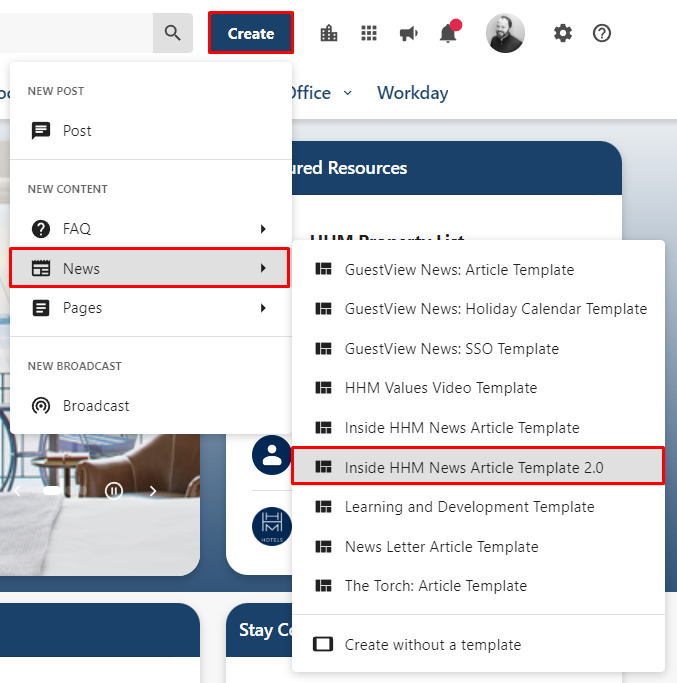Choose GuestView News: Holiday Calendar Template
677x683 pixels.
click(478, 309)
